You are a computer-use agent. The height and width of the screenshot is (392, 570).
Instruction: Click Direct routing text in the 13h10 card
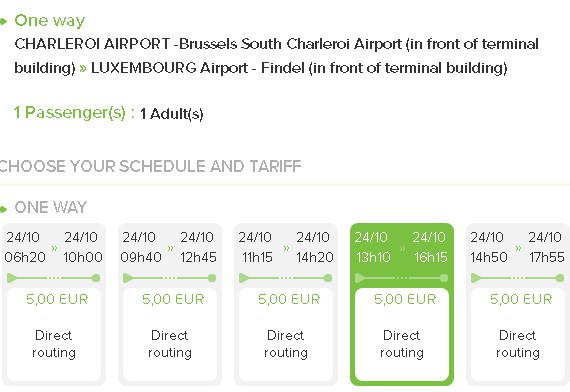click(x=402, y=344)
